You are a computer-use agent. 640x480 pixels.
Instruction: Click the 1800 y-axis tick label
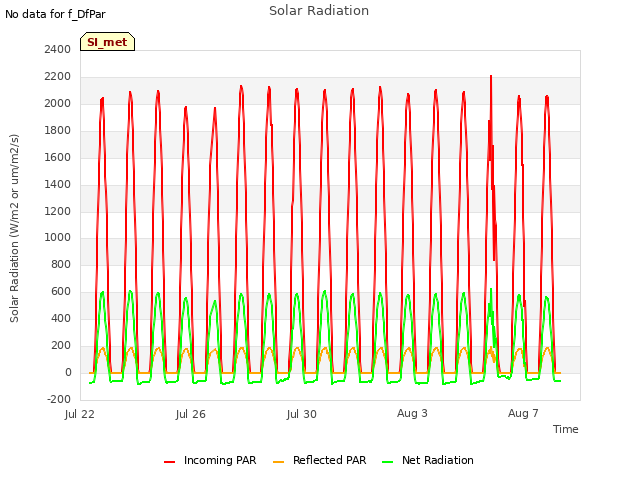[x=58, y=131]
